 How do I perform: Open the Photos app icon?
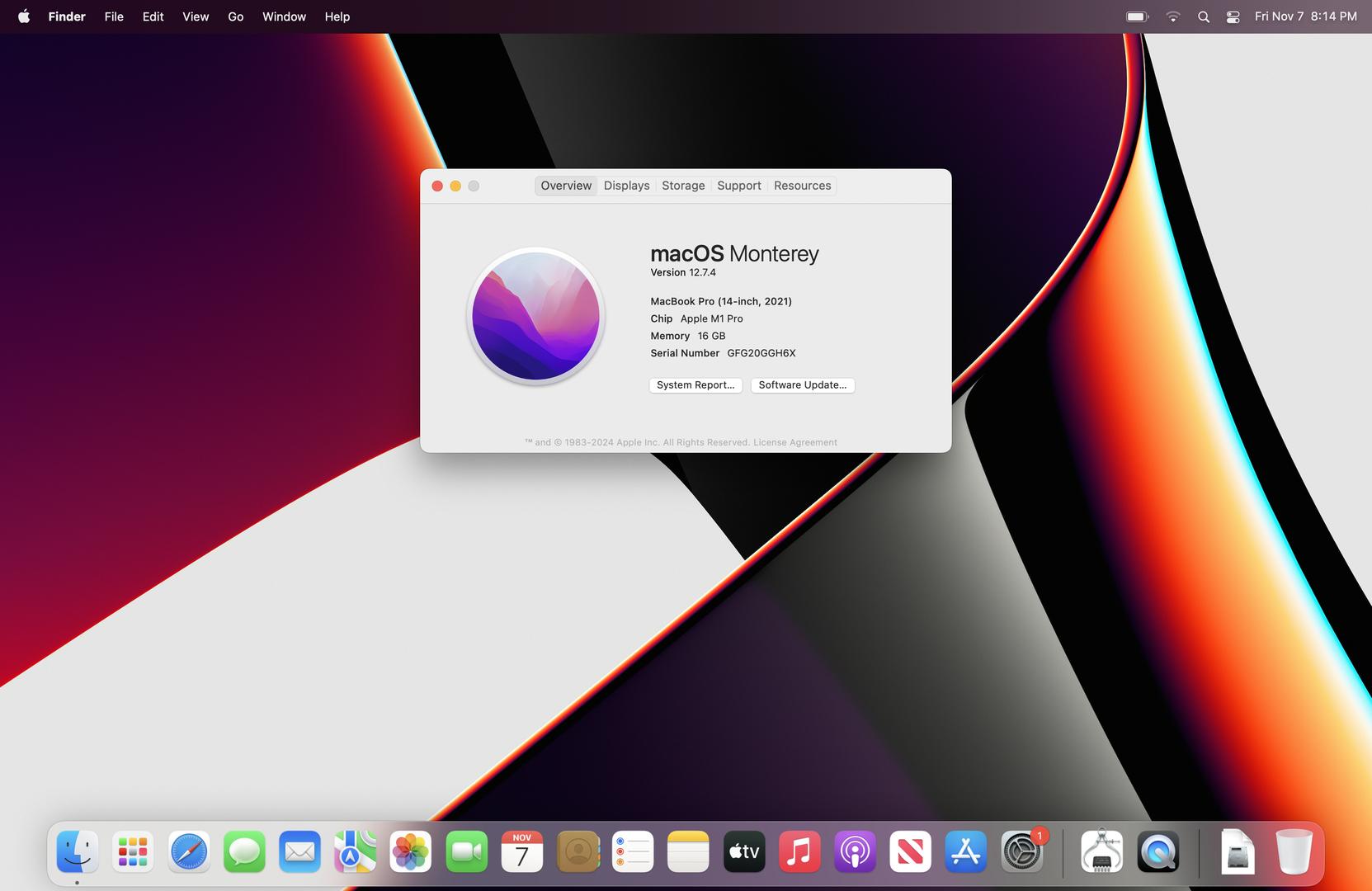click(410, 851)
